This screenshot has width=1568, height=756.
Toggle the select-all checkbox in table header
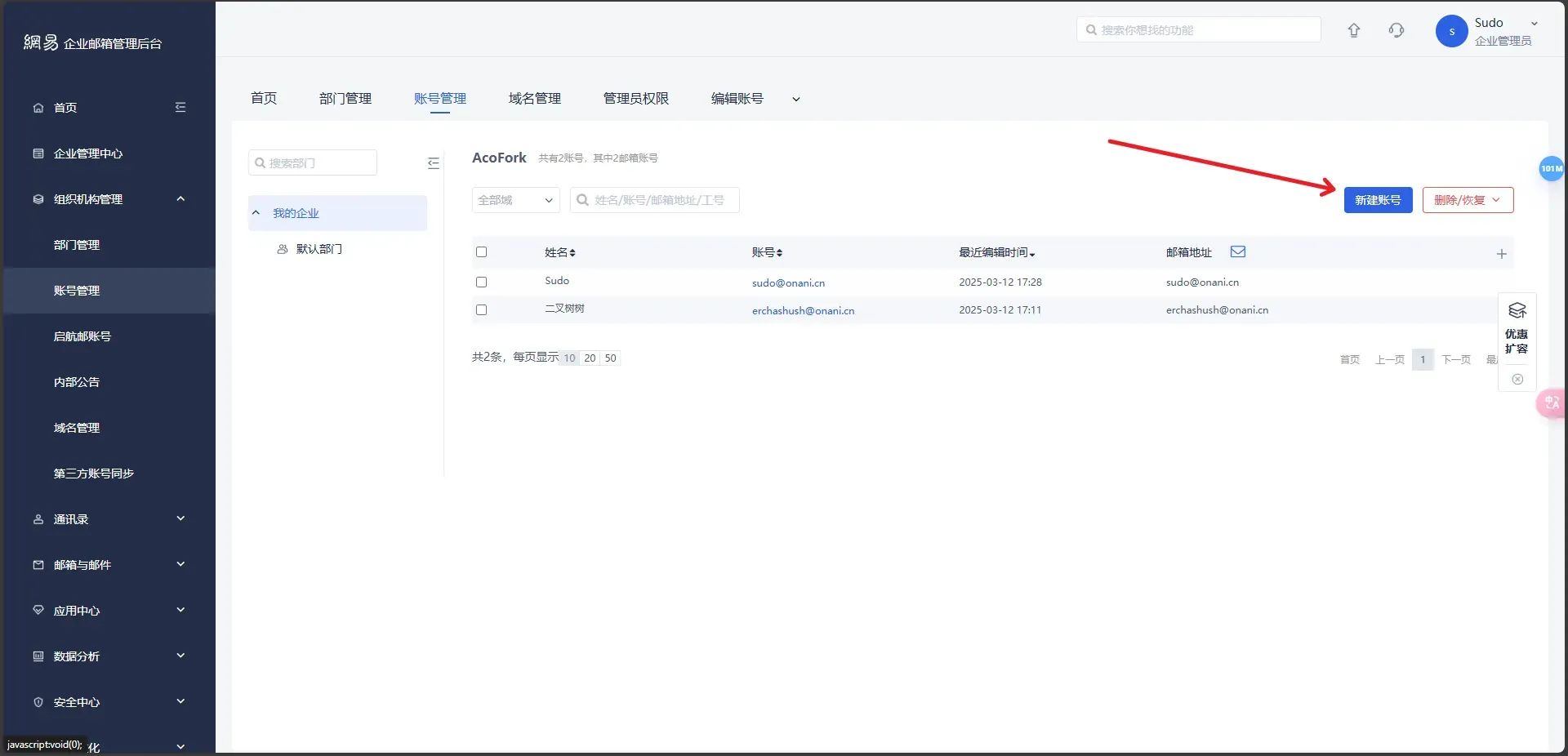(481, 252)
